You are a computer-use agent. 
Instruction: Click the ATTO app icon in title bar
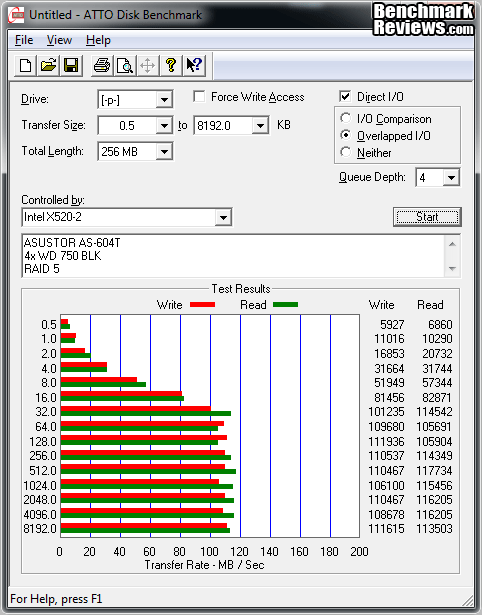click(17, 15)
